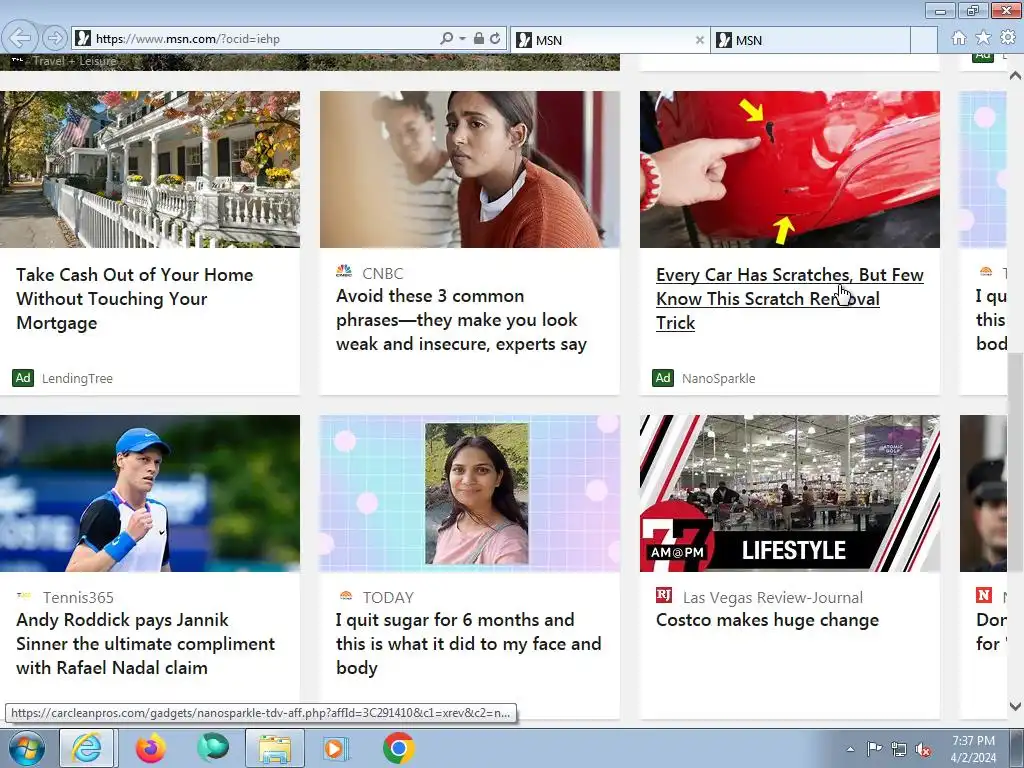
Task: Click the red N source logo icon
Action: [x=984, y=595]
